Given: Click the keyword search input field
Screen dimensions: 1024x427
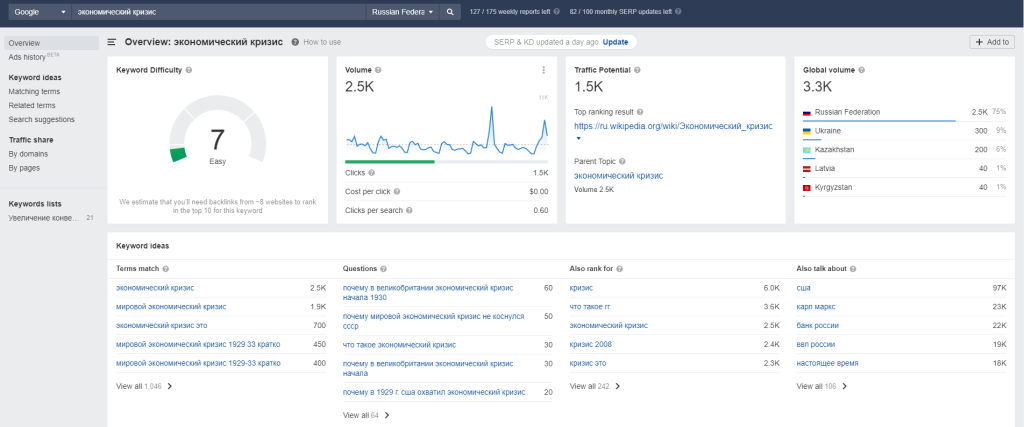Looking at the screenshot, I should (218, 12).
